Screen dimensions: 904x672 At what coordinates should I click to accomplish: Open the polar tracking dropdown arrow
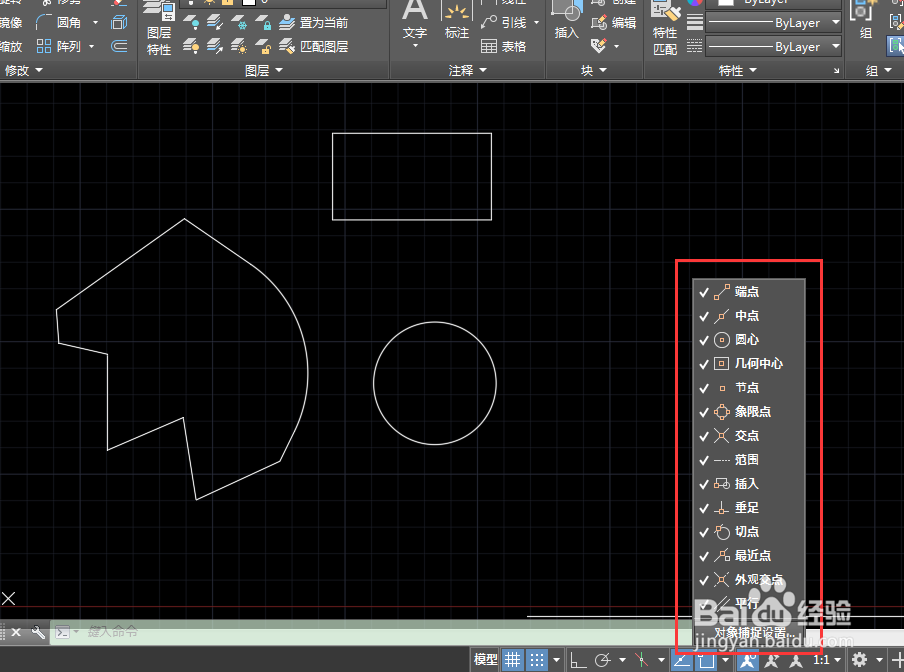click(x=622, y=659)
